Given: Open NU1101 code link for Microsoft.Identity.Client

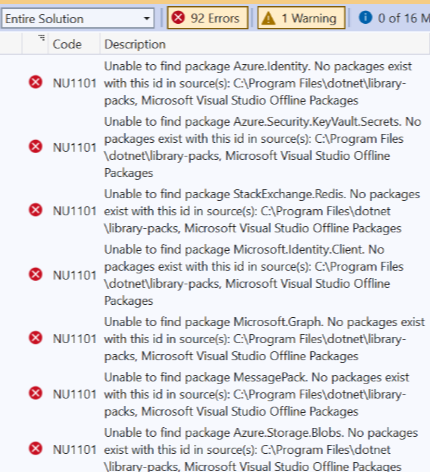Looking at the screenshot, I should pyautogui.click(x=75, y=275).
